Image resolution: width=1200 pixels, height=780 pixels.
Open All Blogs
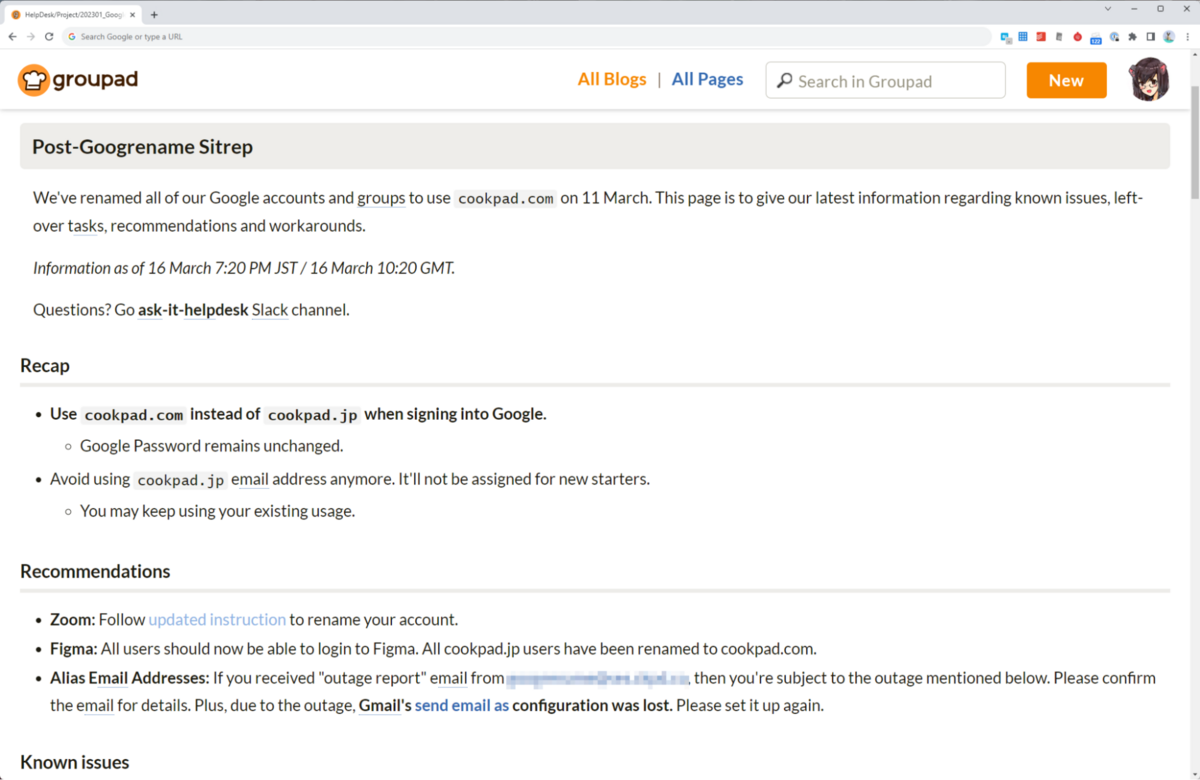(612, 79)
